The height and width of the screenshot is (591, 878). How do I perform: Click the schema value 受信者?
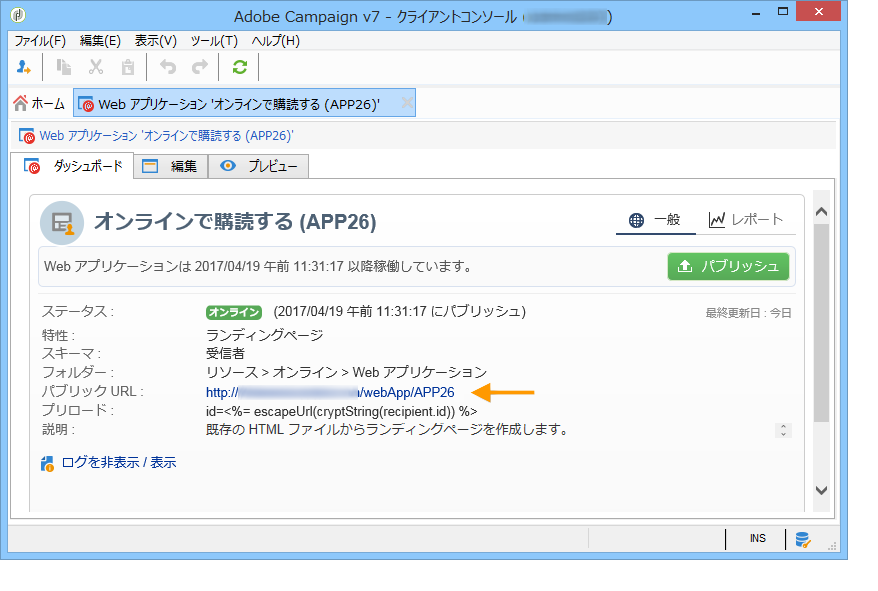225,353
